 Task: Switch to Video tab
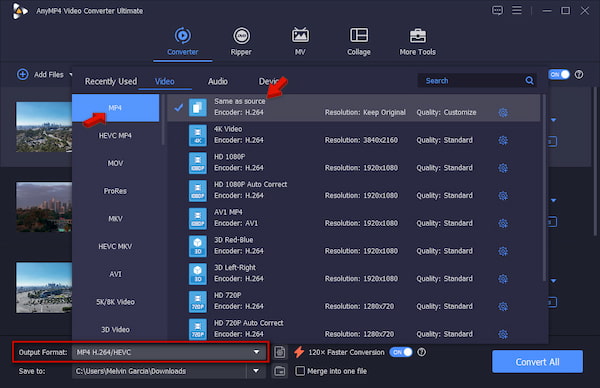point(165,81)
